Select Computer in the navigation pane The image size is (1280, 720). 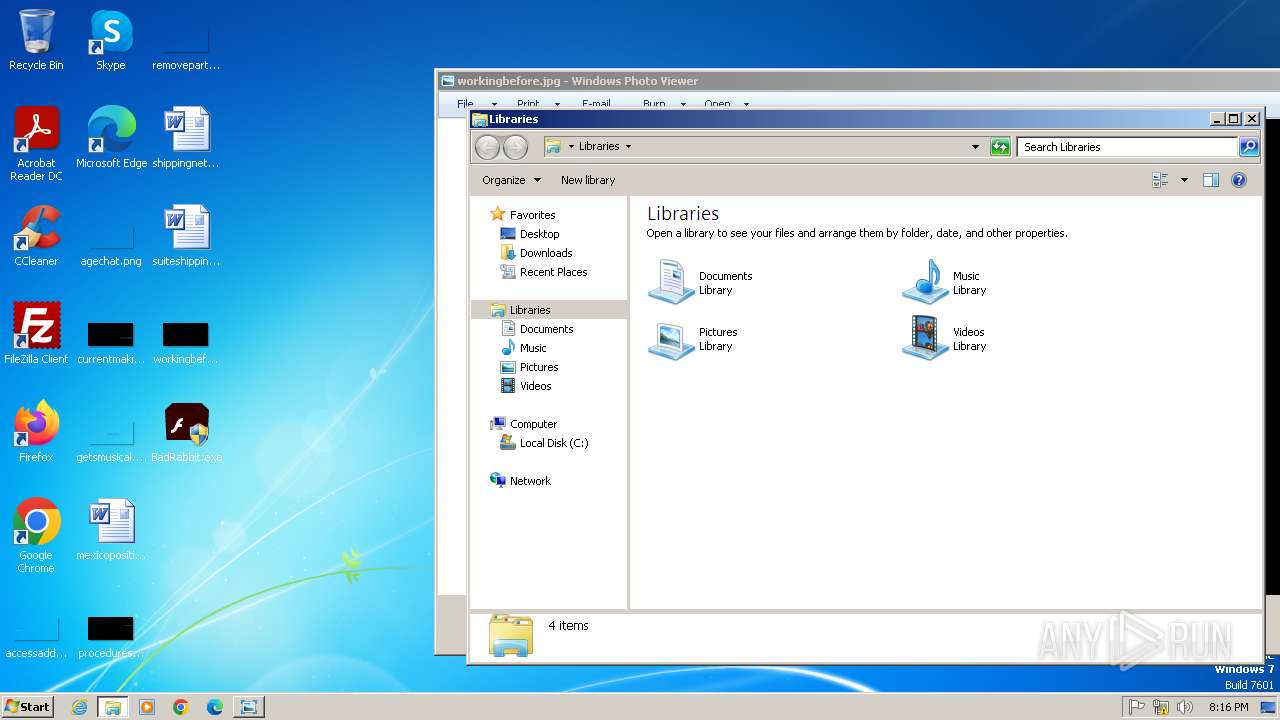pyautogui.click(x=533, y=424)
